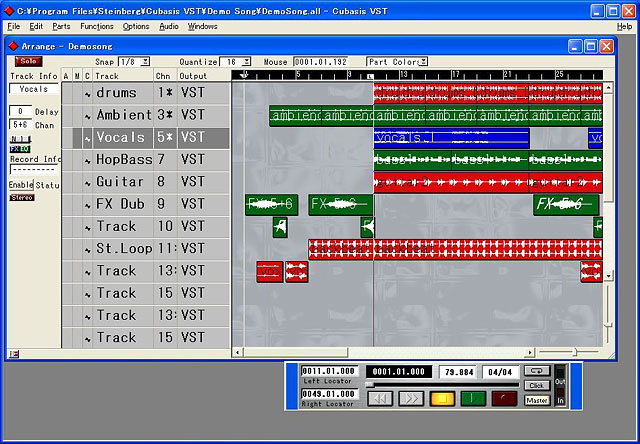Toggle the Master tempo button
Viewport: 640px width, 444px height.
(537, 400)
